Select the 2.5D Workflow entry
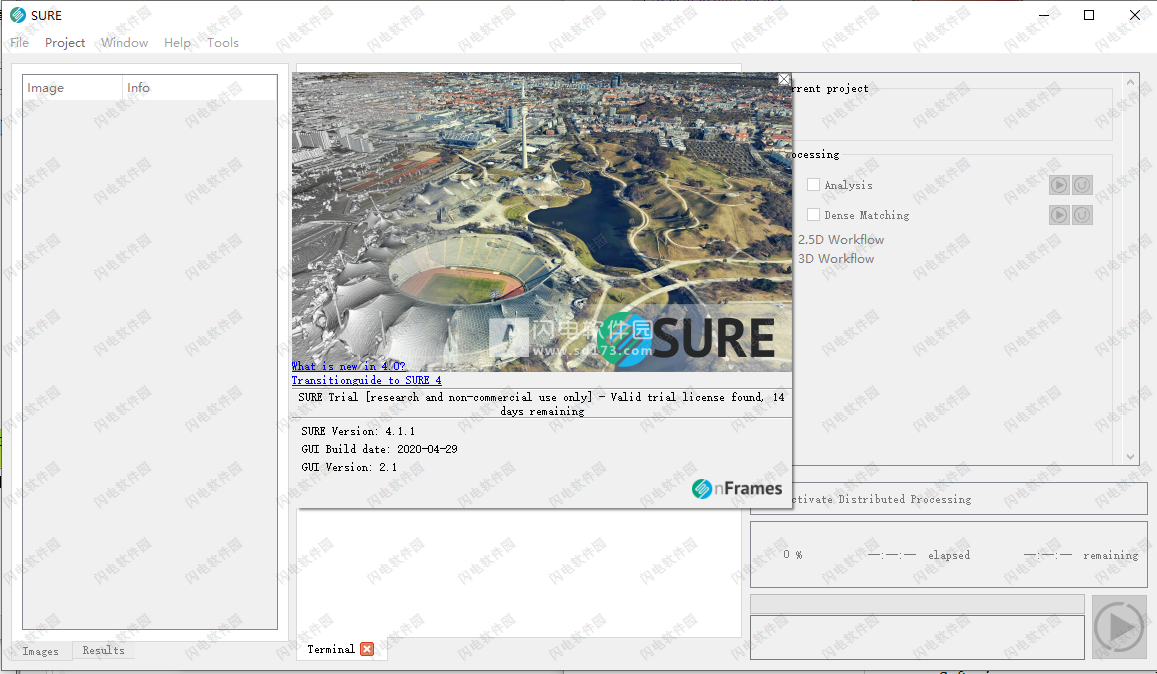Screen dimensions: 1157x674 [x=840, y=240]
